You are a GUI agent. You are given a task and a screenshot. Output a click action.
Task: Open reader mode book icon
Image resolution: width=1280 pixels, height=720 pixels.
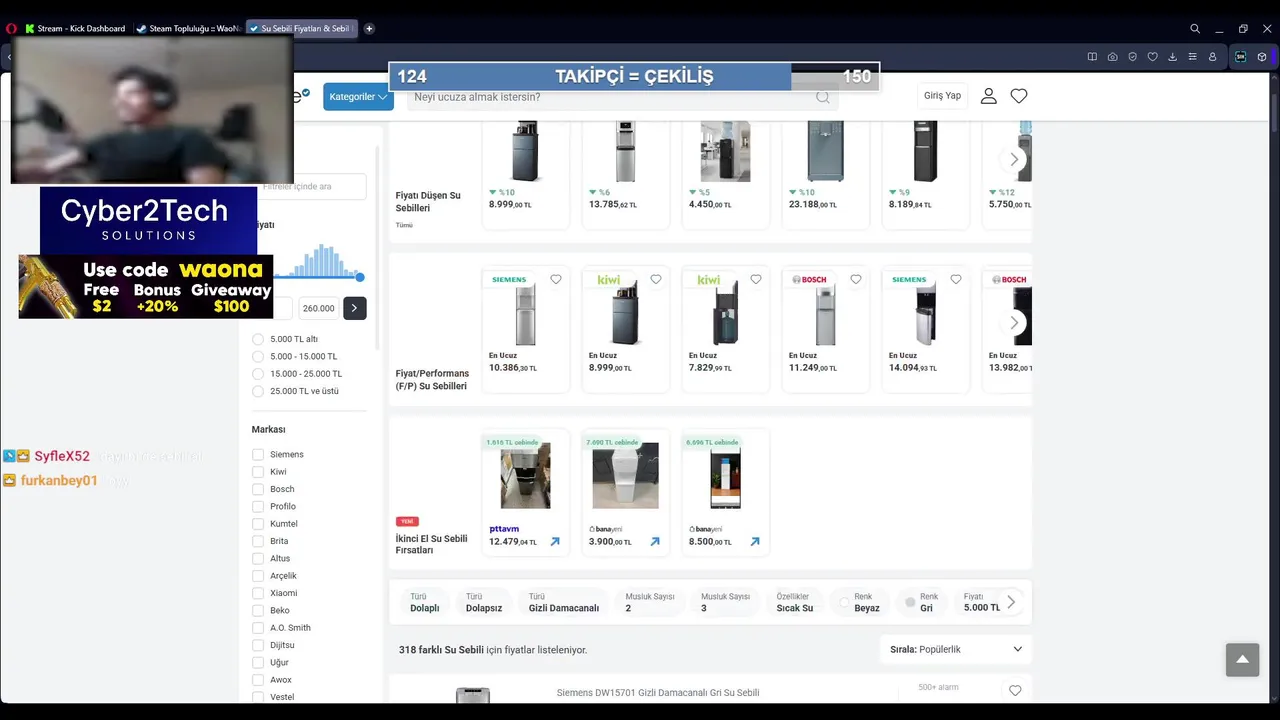pos(1092,57)
